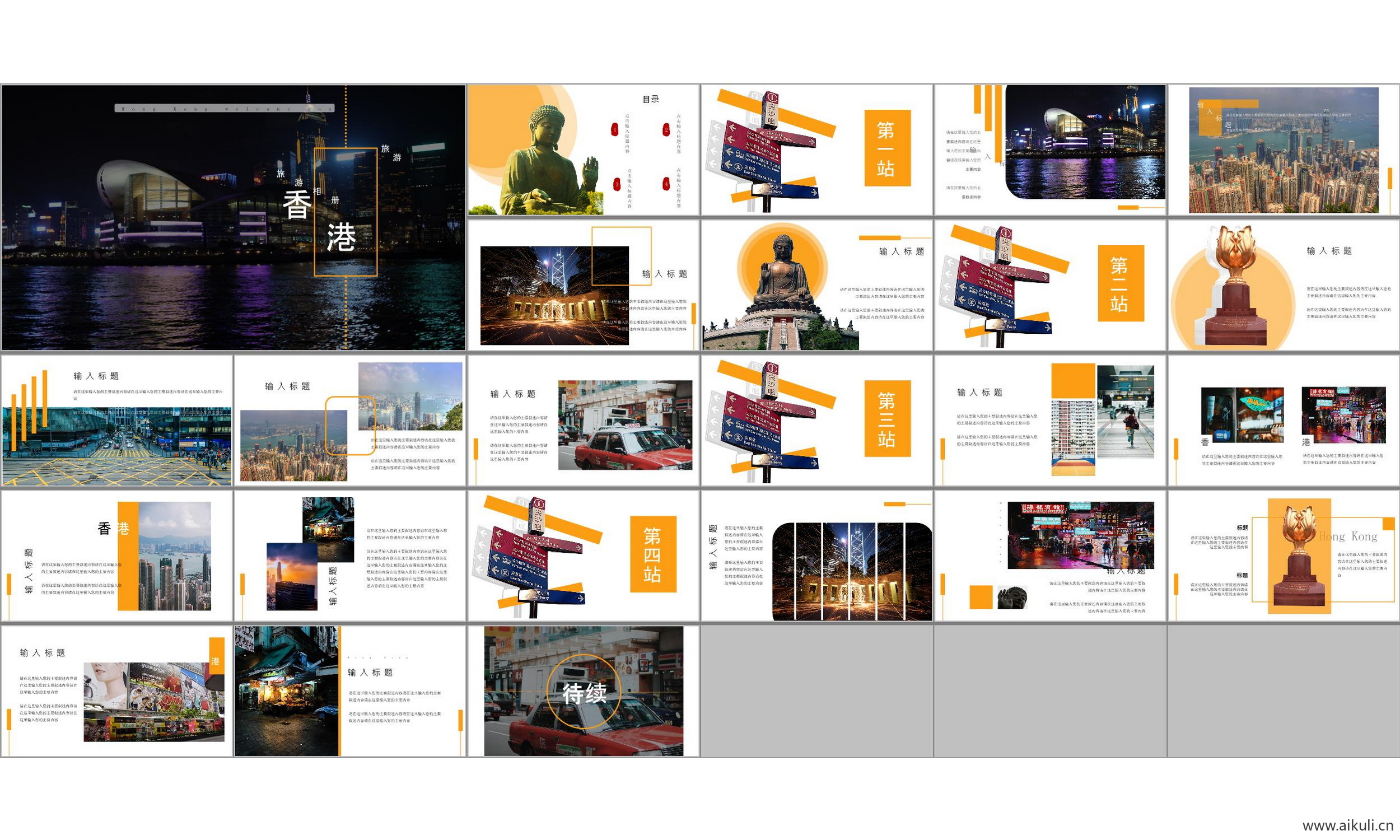Select the 第四站 section slide
Viewport: 1400px width, 840px height.
pyautogui.click(x=584, y=556)
